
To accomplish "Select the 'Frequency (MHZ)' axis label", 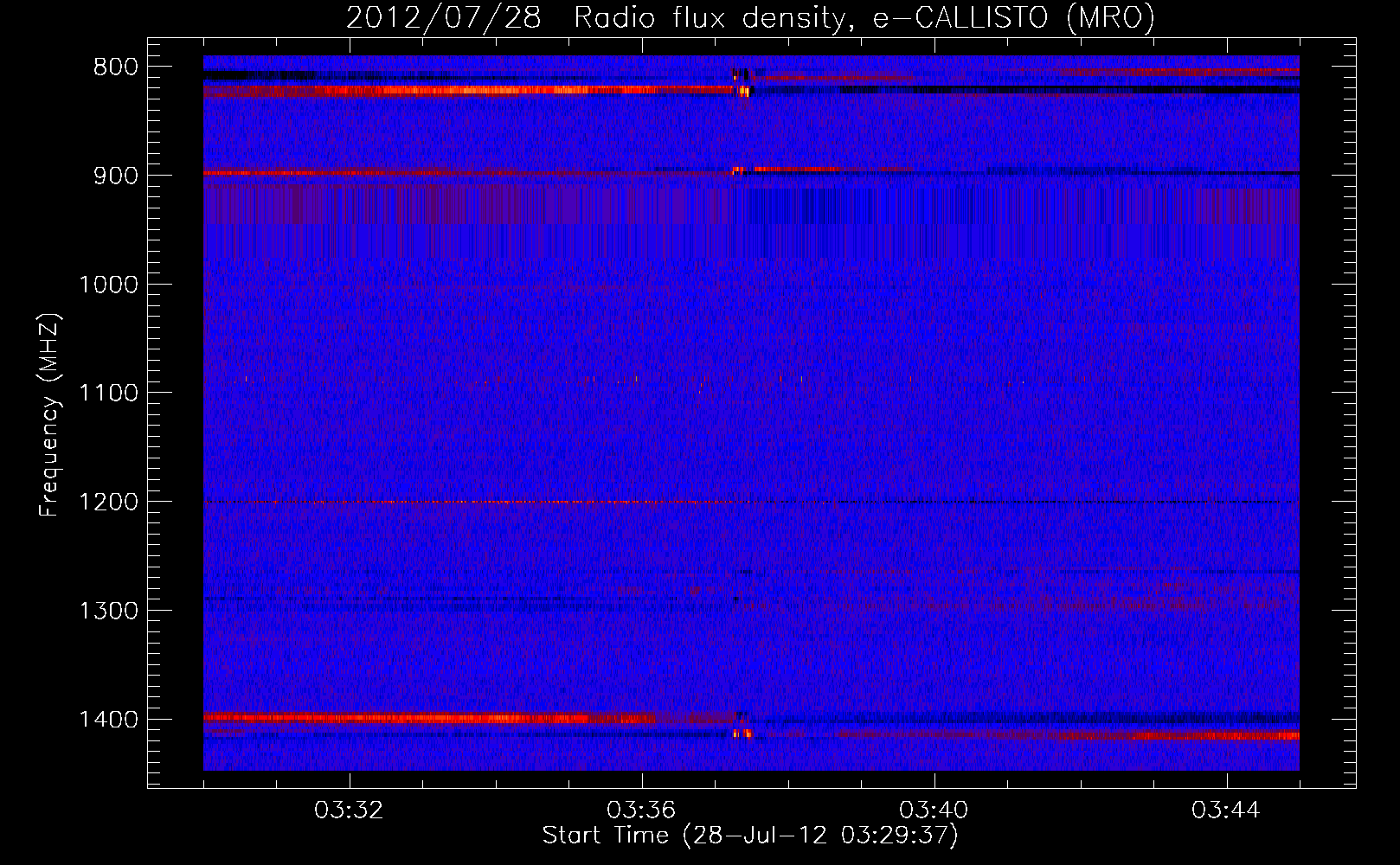I will (x=49, y=415).
